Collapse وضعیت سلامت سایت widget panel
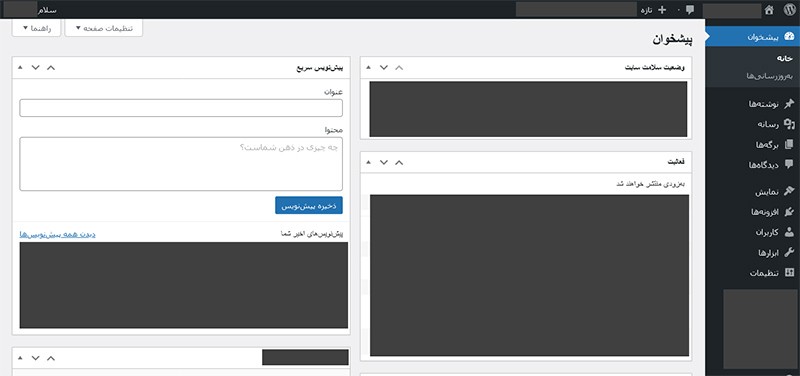Image resolution: width=800 pixels, height=376 pixels. 369,67
